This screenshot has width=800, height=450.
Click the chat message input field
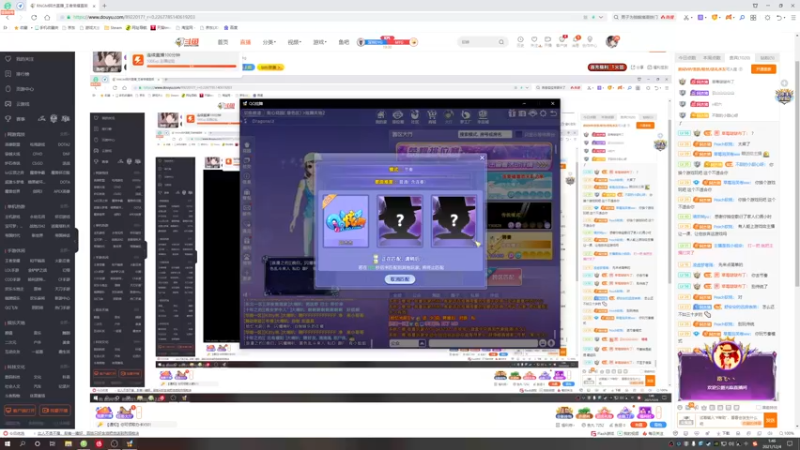[730, 420]
